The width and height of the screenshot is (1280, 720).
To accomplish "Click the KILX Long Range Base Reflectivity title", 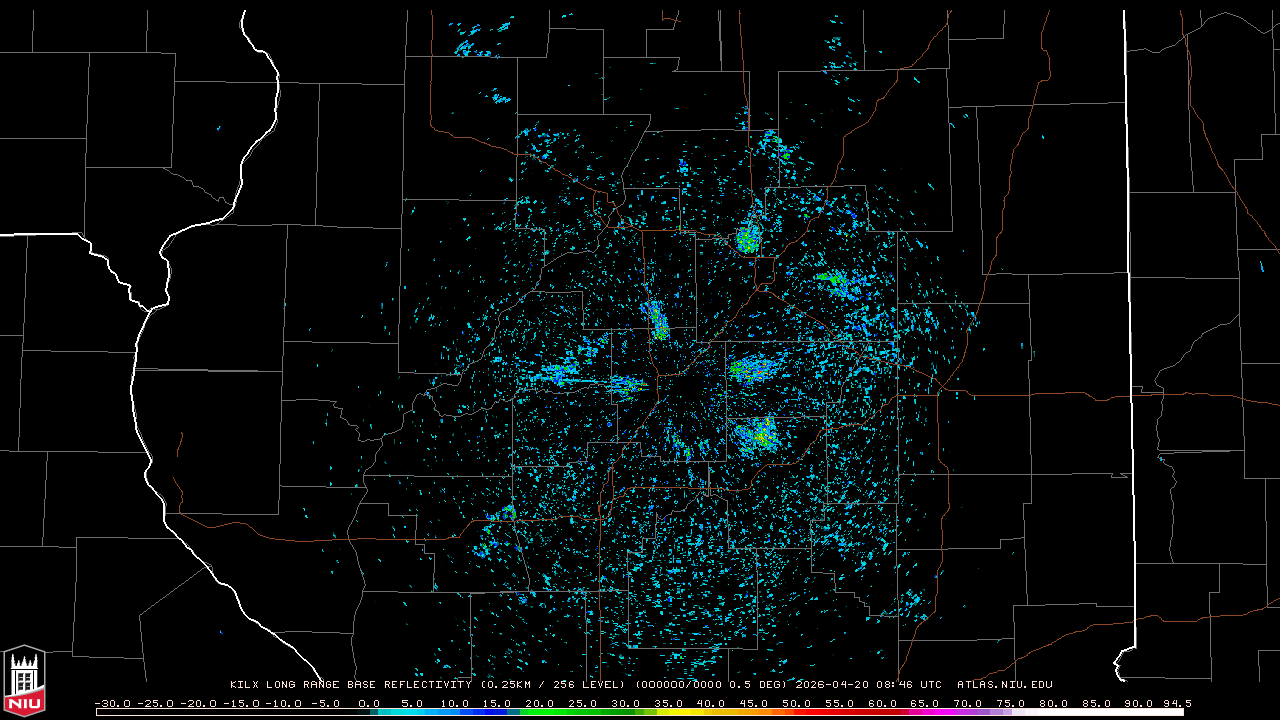I will point(353,685).
